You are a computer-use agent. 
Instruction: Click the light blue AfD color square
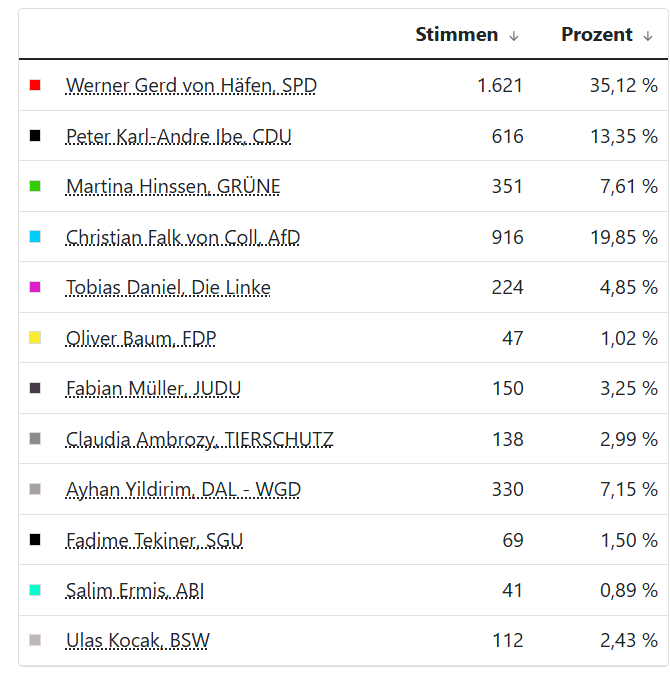tap(36, 237)
